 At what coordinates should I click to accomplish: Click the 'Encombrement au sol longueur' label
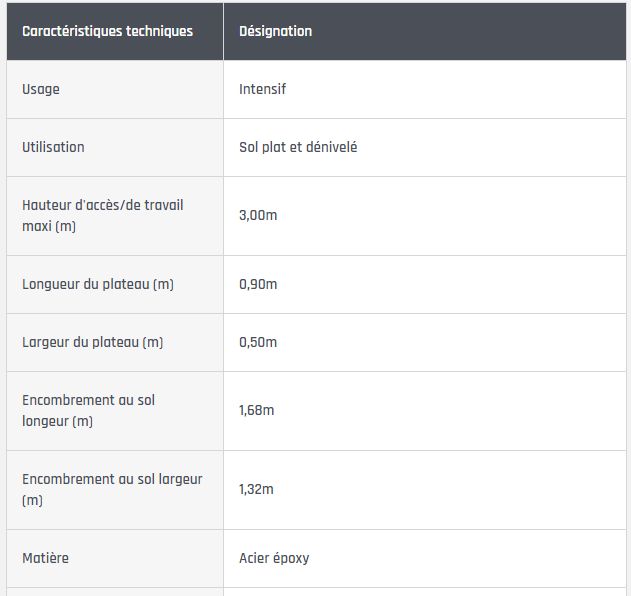88,410
